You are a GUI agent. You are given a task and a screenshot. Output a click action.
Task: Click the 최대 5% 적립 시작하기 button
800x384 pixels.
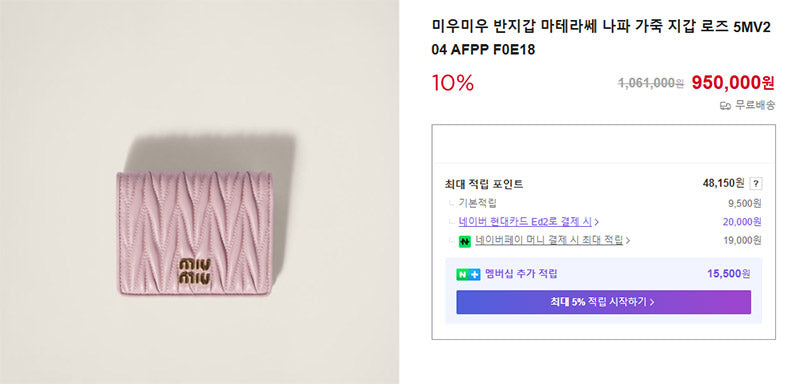tap(604, 302)
